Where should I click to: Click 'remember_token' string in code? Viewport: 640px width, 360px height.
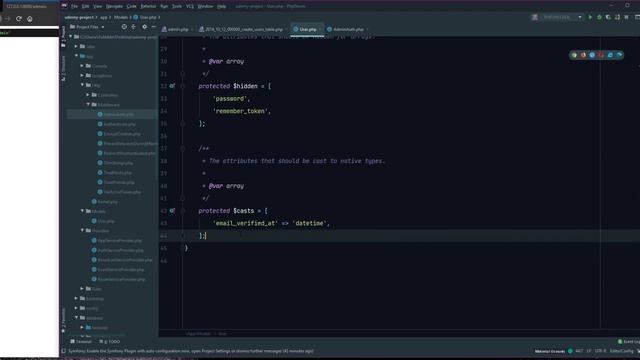click(x=241, y=111)
